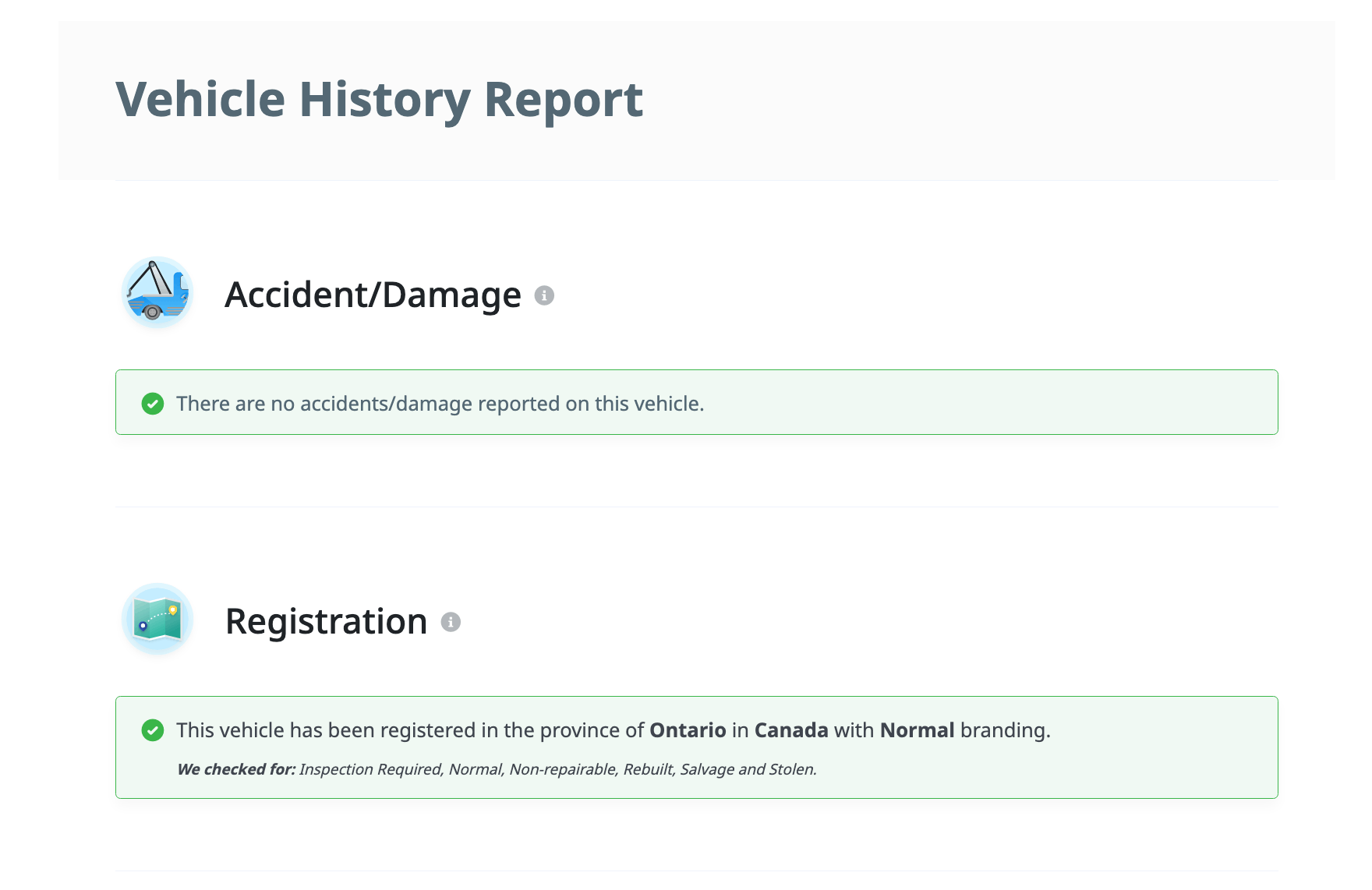Click the bold Canada country name

coord(790,730)
